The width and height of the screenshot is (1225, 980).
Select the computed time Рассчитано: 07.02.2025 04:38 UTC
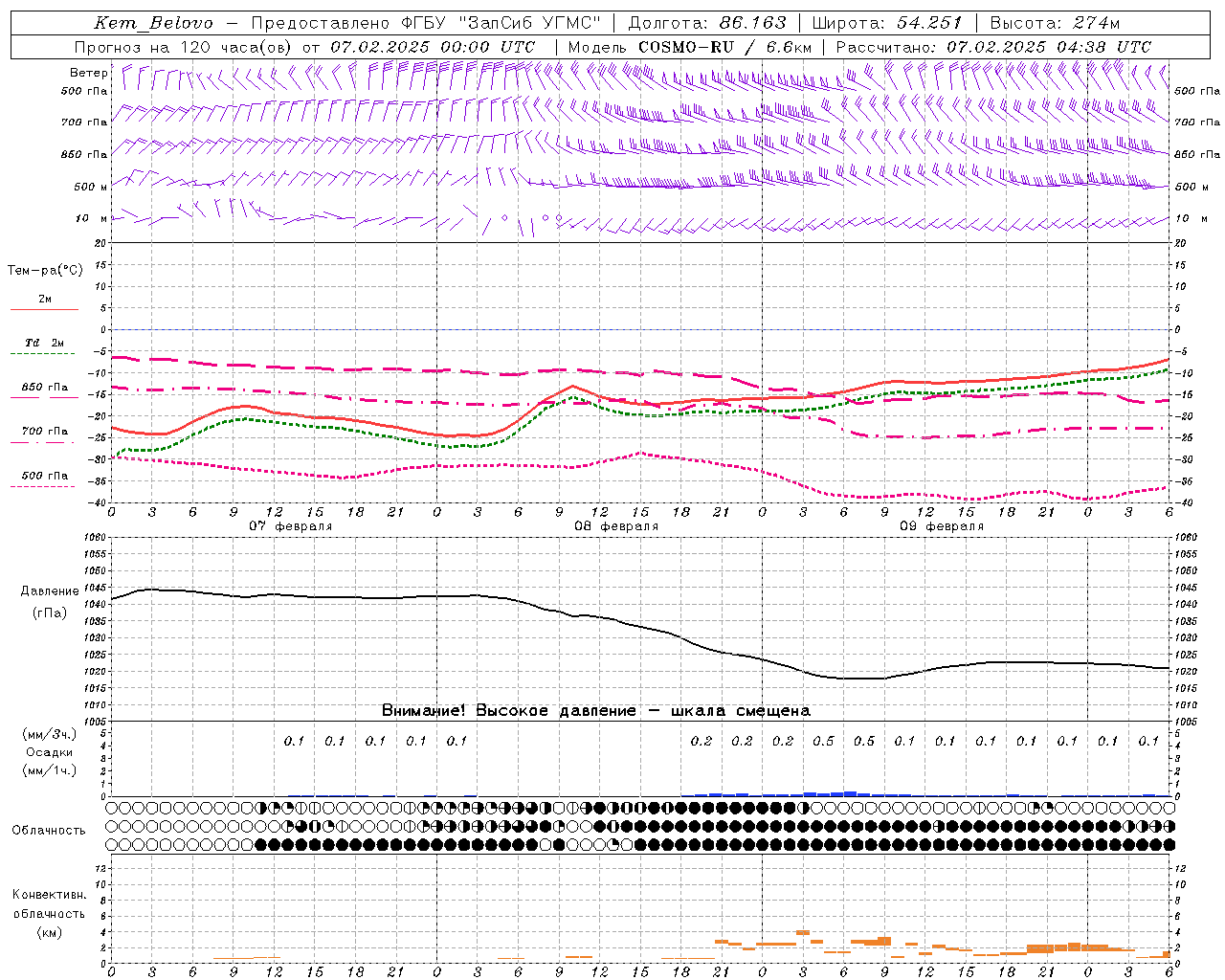pos(993,47)
